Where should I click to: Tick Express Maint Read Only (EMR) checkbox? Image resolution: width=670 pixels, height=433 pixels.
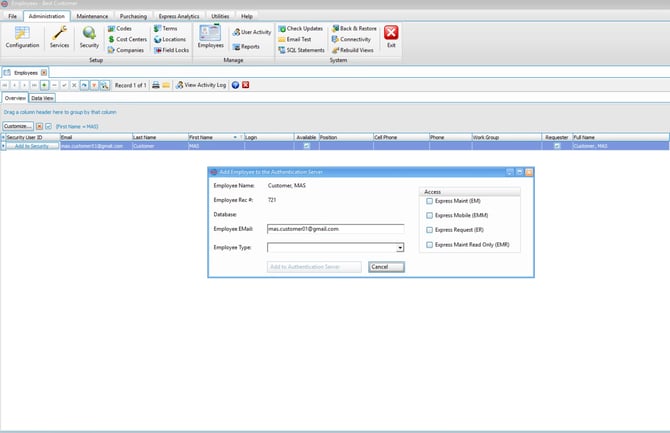(430, 244)
